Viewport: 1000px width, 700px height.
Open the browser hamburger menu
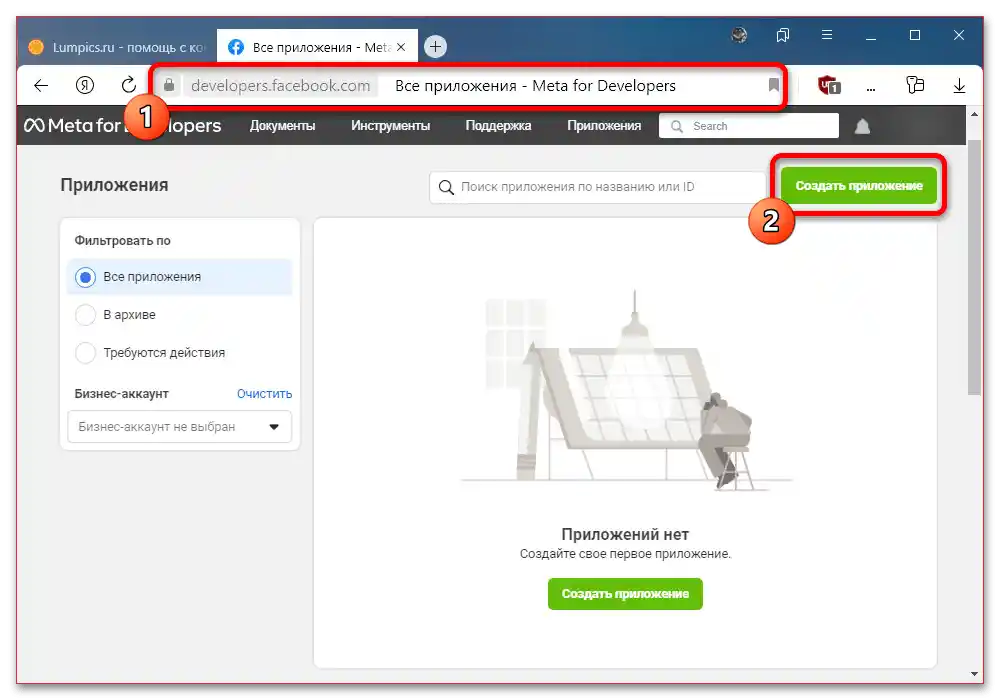pyautogui.click(x=827, y=35)
